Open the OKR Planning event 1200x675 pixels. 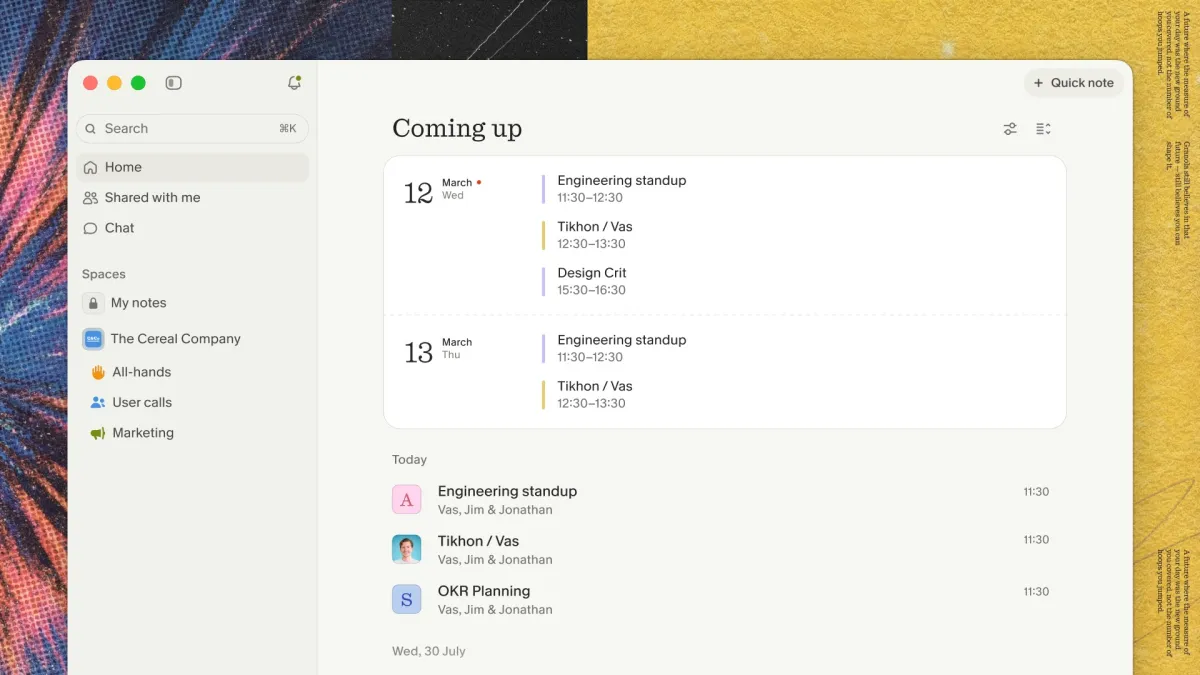[x=484, y=591]
